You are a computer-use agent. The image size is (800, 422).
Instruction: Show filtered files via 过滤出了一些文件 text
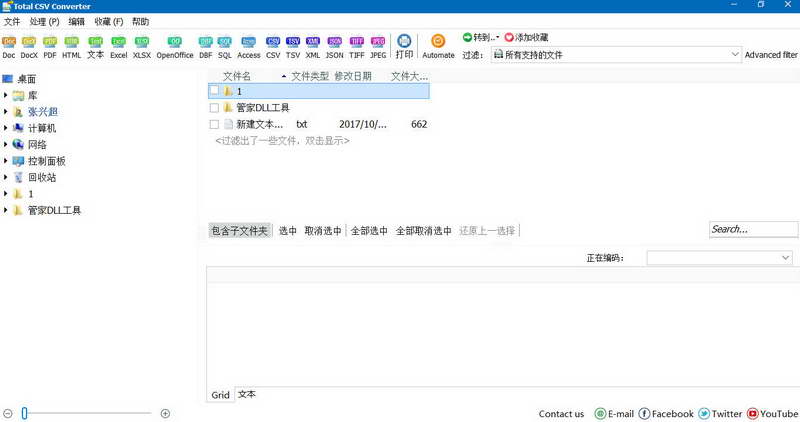tap(282, 141)
